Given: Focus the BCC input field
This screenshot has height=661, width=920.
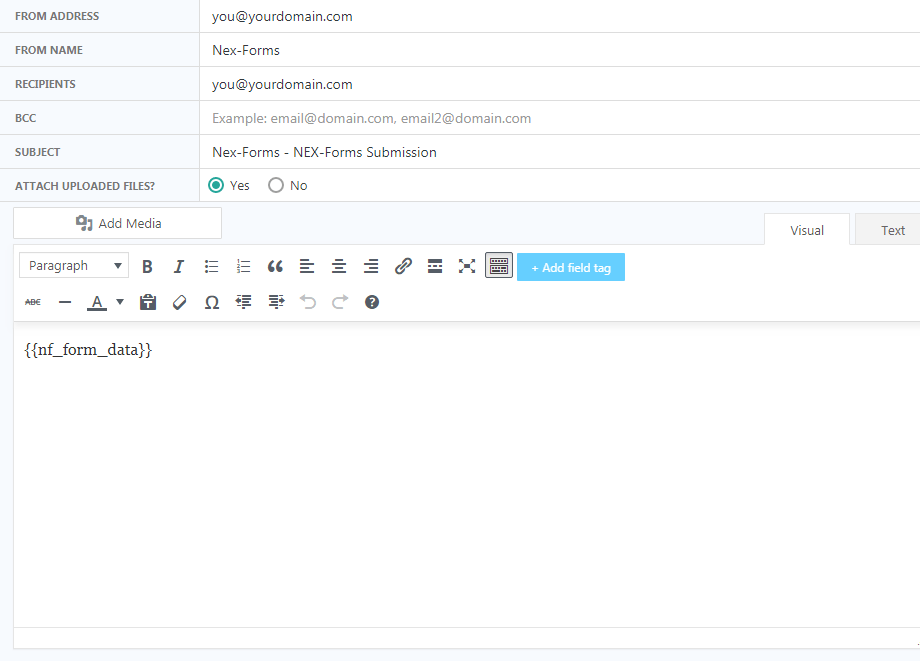Looking at the screenshot, I should tap(560, 118).
